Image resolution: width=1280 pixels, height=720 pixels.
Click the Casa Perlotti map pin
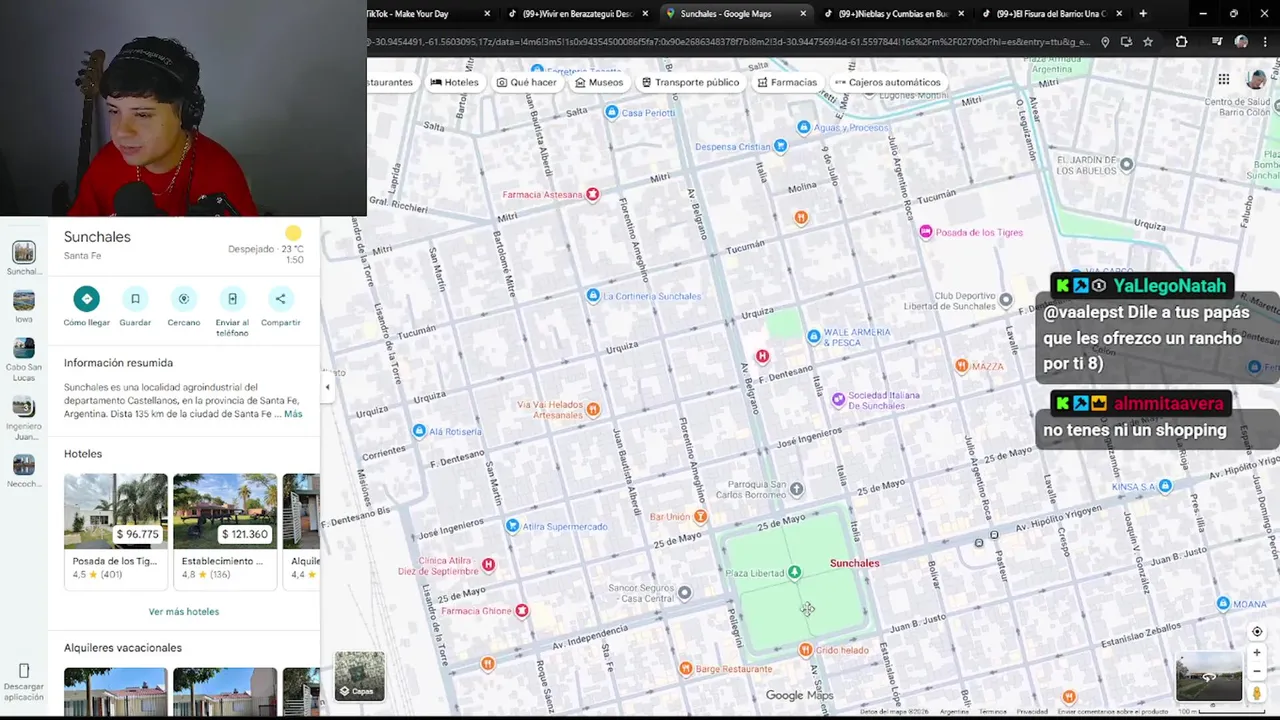coord(612,112)
